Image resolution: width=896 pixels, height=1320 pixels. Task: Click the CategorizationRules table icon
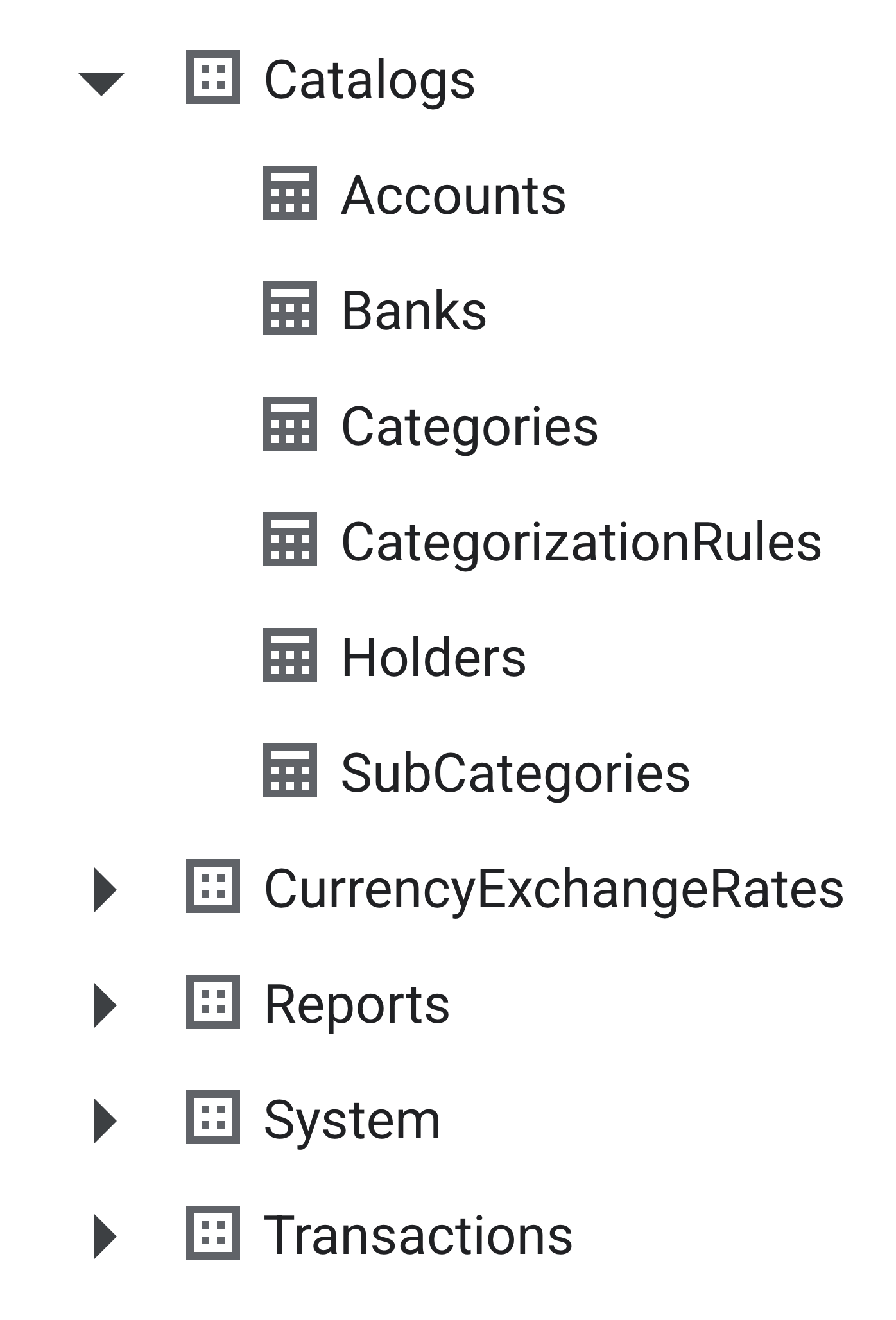pos(290,539)
